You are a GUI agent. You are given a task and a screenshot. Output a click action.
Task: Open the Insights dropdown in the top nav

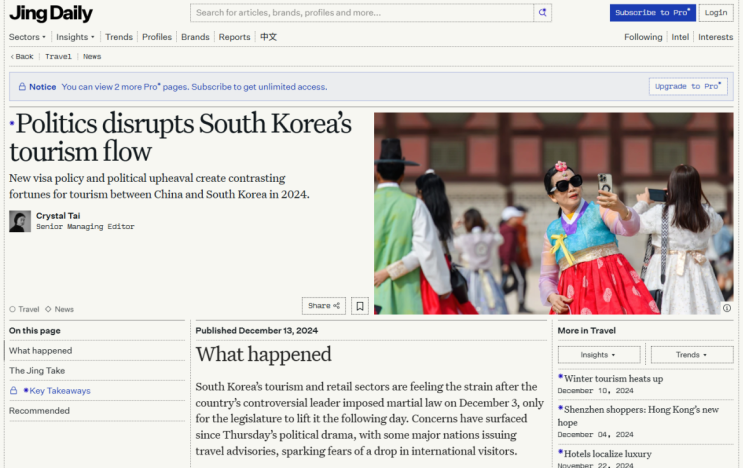pos(76,37)
